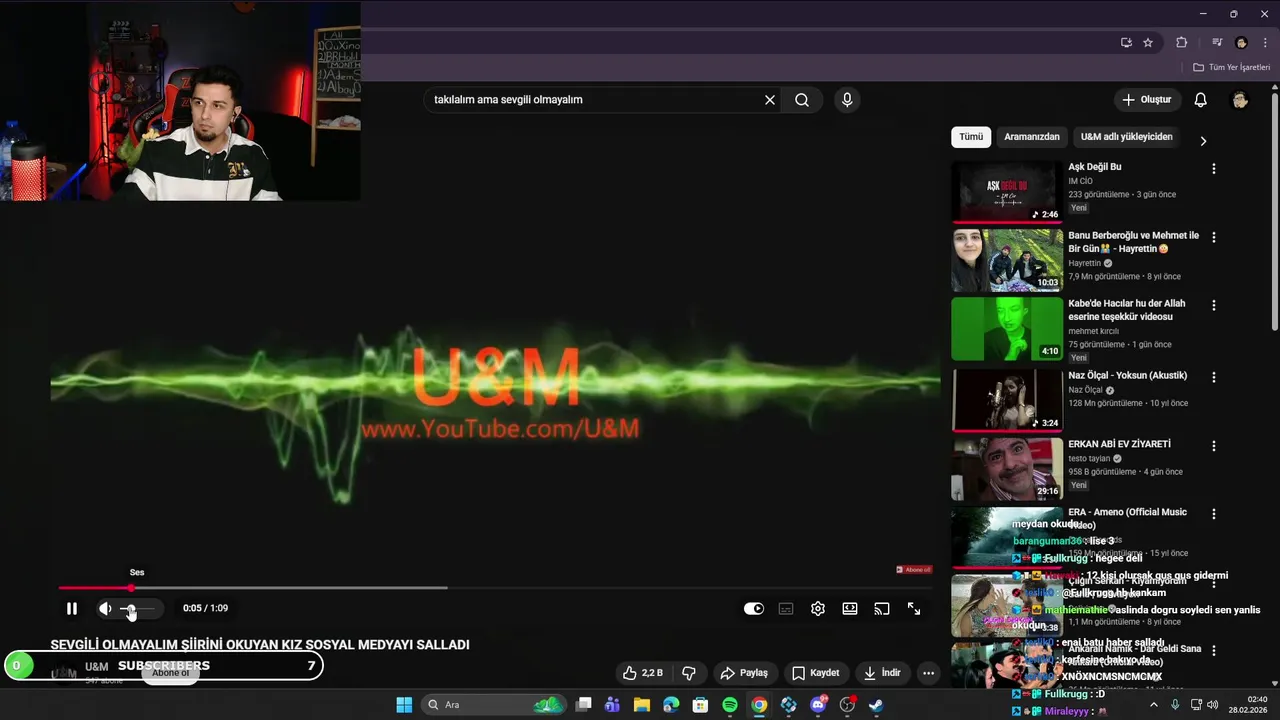This screenshot has height=720, width=1280.
Task: Open the Oluştur create menu
Action: click(x=1147, y=100)
